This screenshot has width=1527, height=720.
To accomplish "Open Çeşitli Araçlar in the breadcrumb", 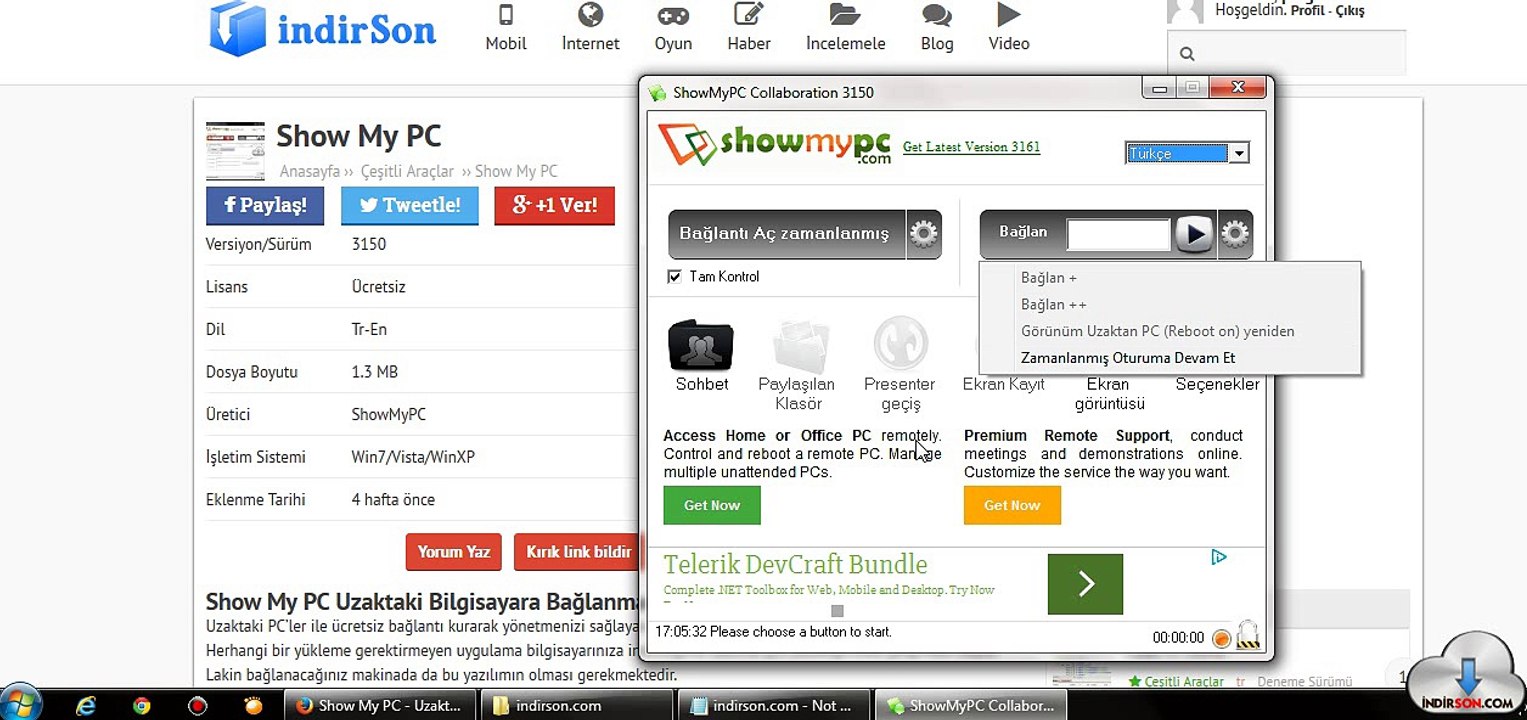I will coord(407,171).
